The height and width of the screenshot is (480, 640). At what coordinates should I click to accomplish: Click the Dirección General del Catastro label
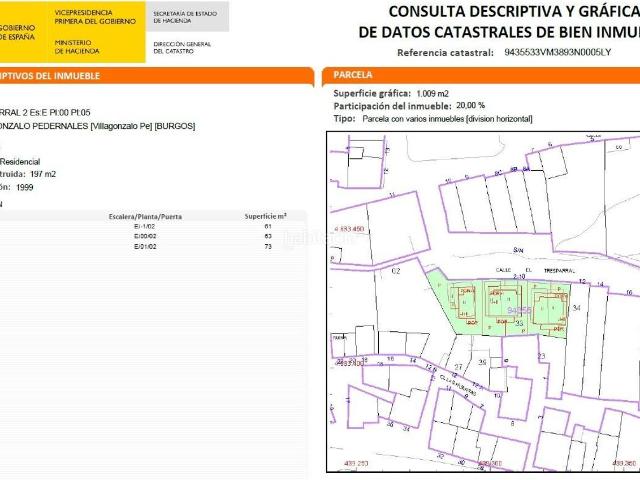pyautogui.click(x=182, y=47)
